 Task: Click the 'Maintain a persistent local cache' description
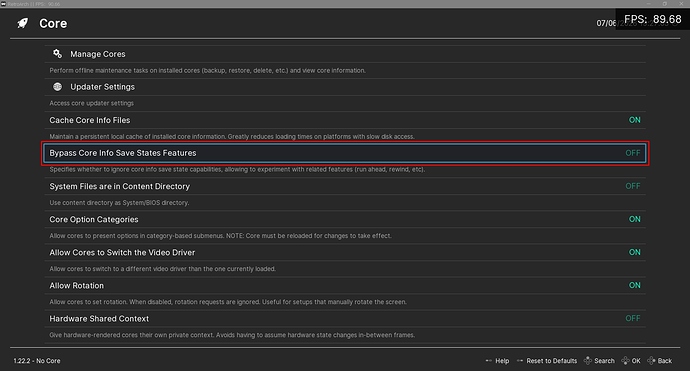(x=232, y=136)
